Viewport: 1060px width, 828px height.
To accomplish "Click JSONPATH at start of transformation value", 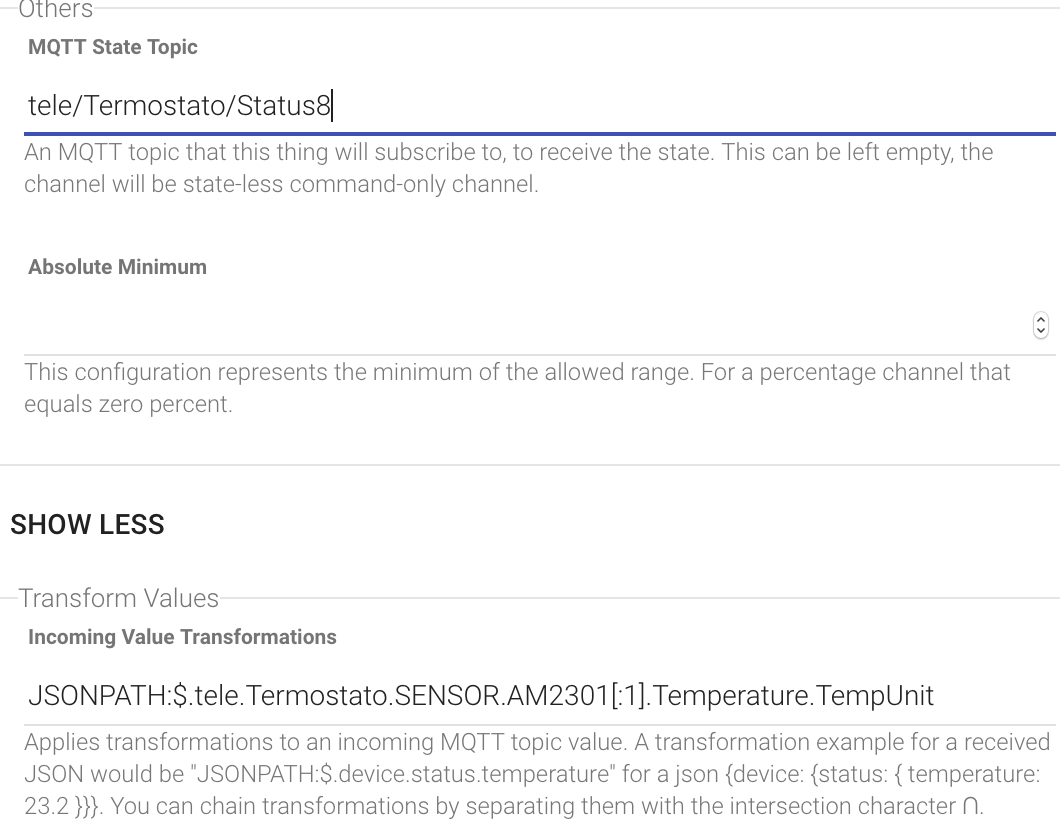I will pyautogui.click(x=97, y=696).
